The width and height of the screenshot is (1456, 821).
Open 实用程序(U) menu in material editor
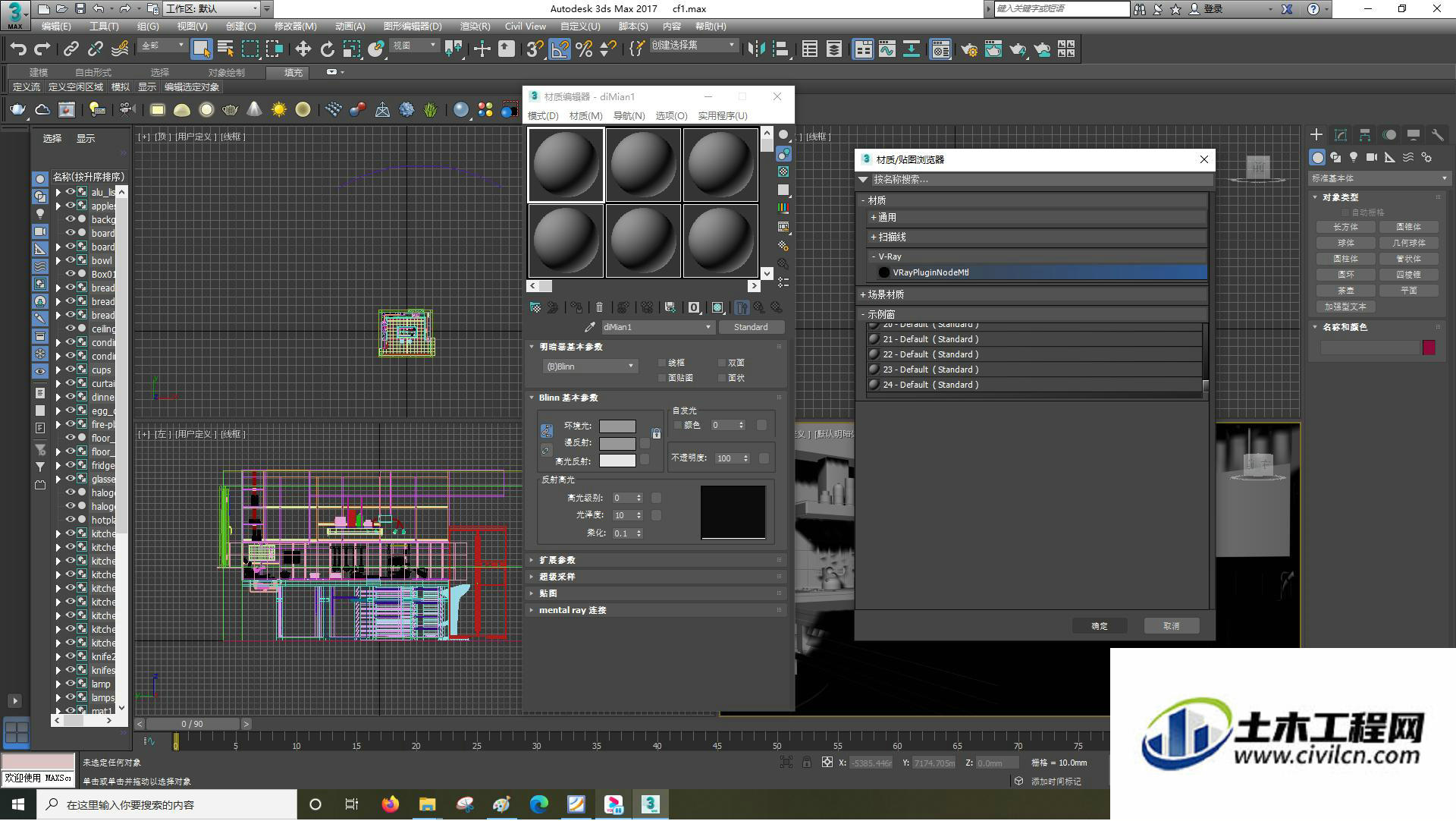[x=723, y=116]
